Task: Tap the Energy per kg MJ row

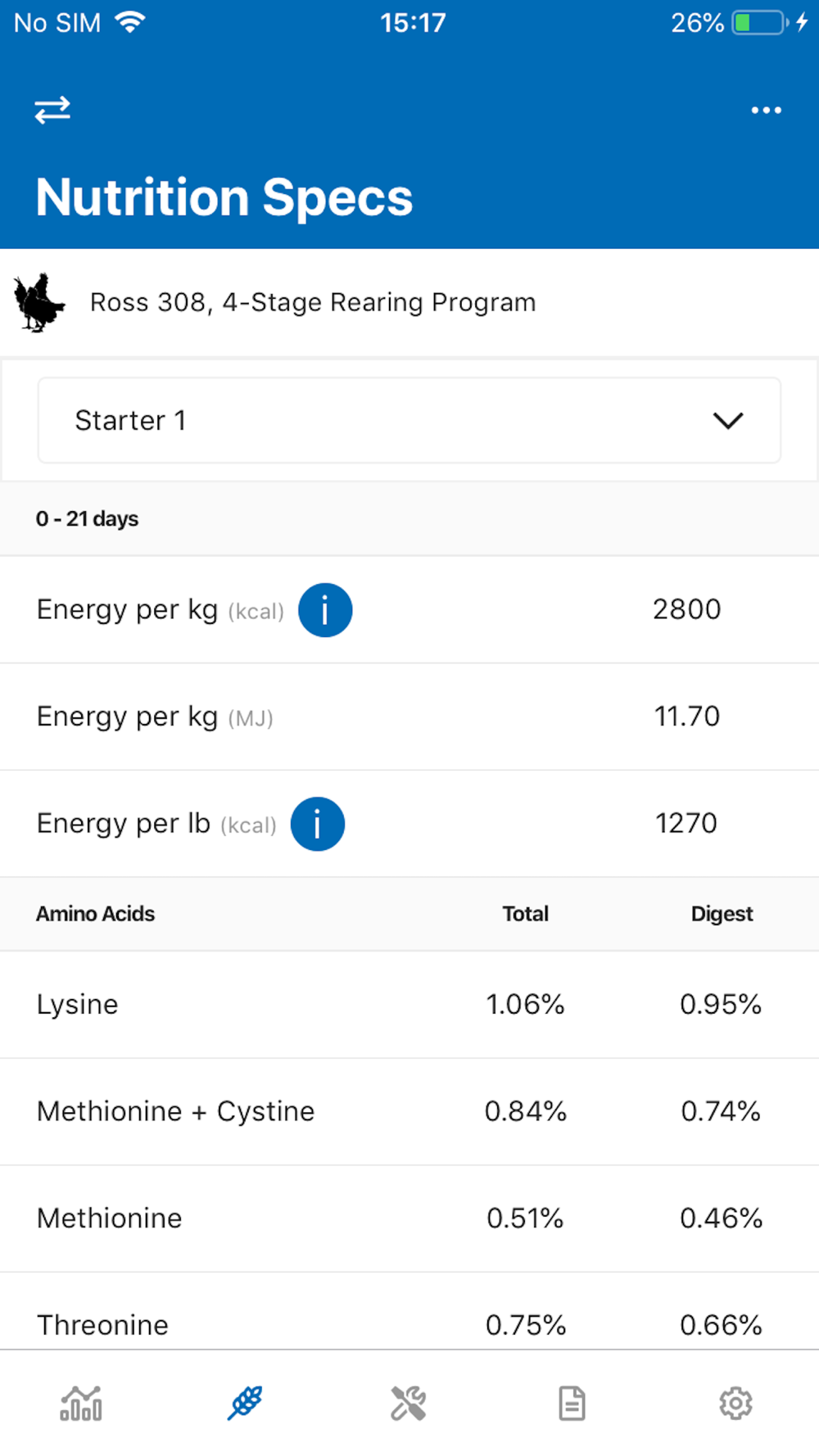Action: pos(409,717)
